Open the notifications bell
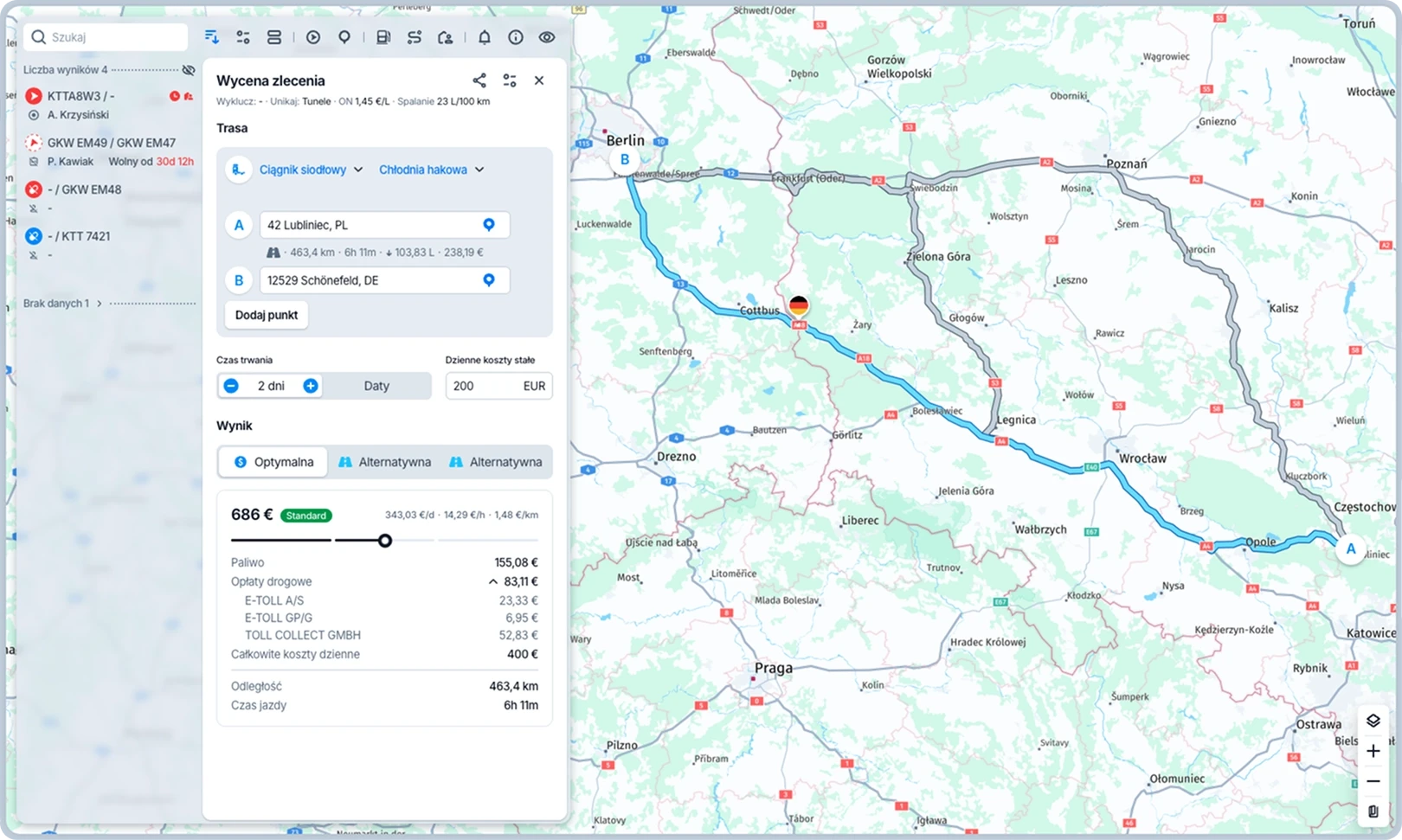The height and width of the screenshot is (840, 1402). click(x=485, y=37)
